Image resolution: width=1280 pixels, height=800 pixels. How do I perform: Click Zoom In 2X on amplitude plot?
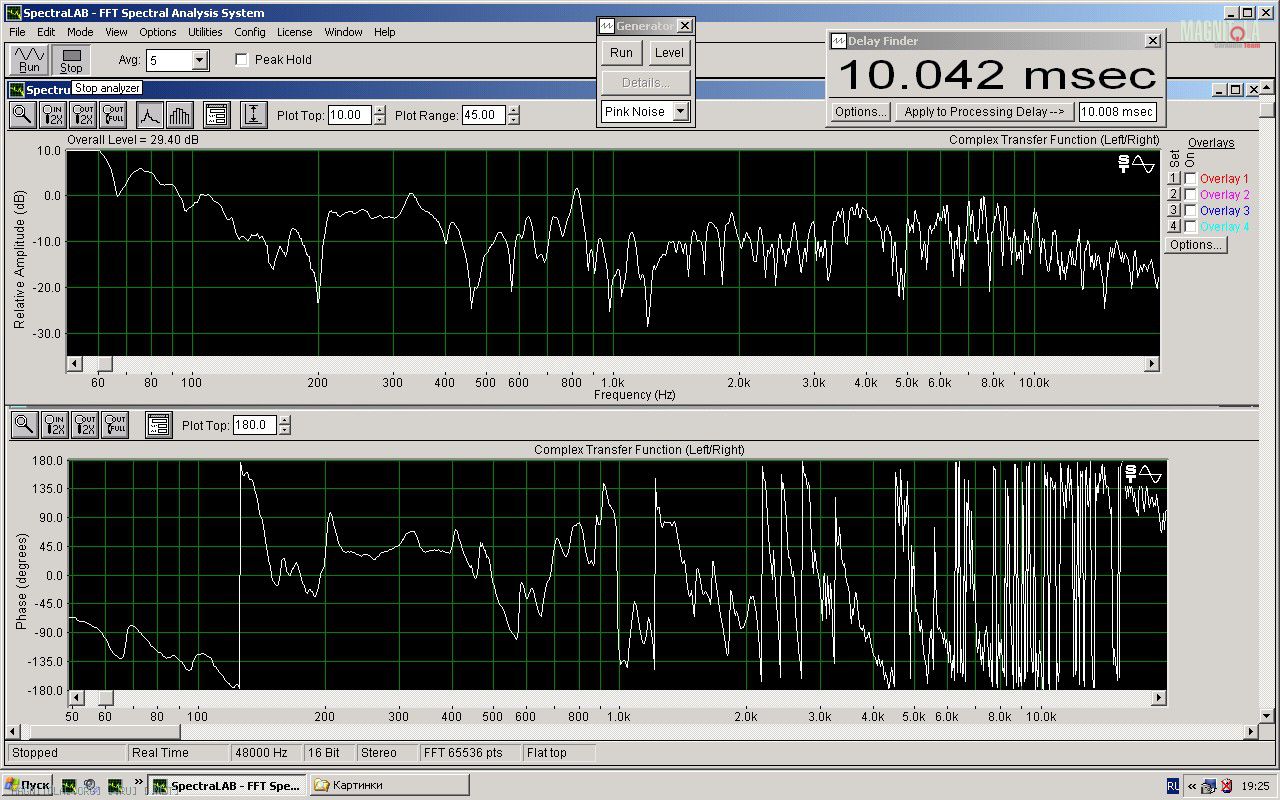(53, 115)
